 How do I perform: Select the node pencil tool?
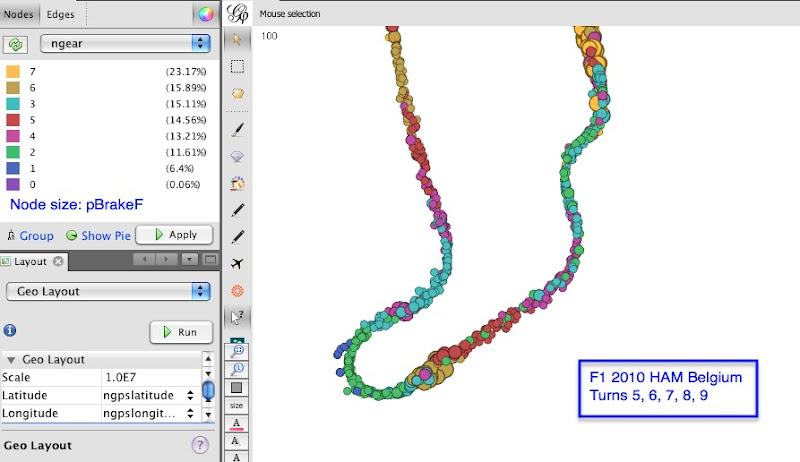click(237, 210)
